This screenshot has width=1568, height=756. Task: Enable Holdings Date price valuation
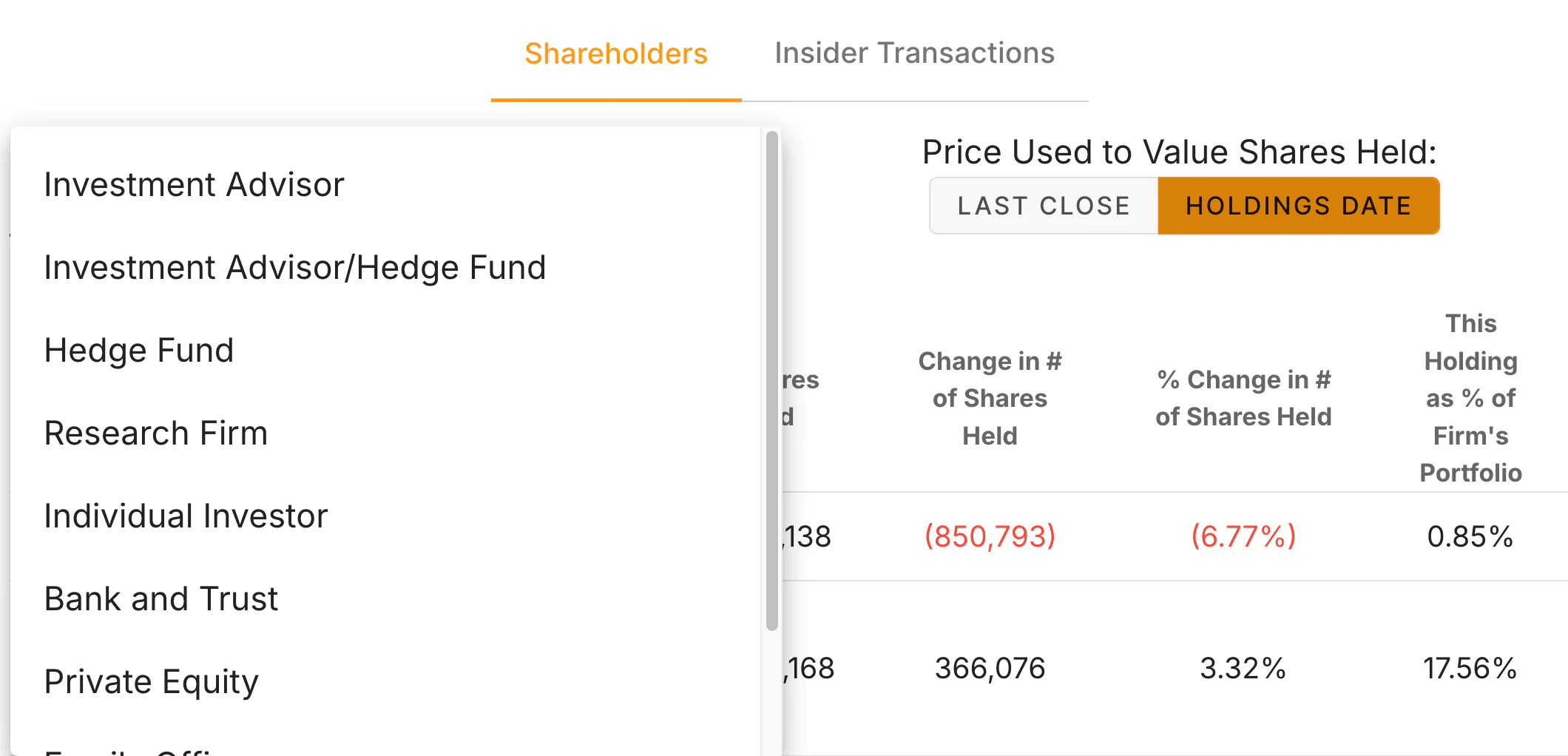click(1299, 206)
